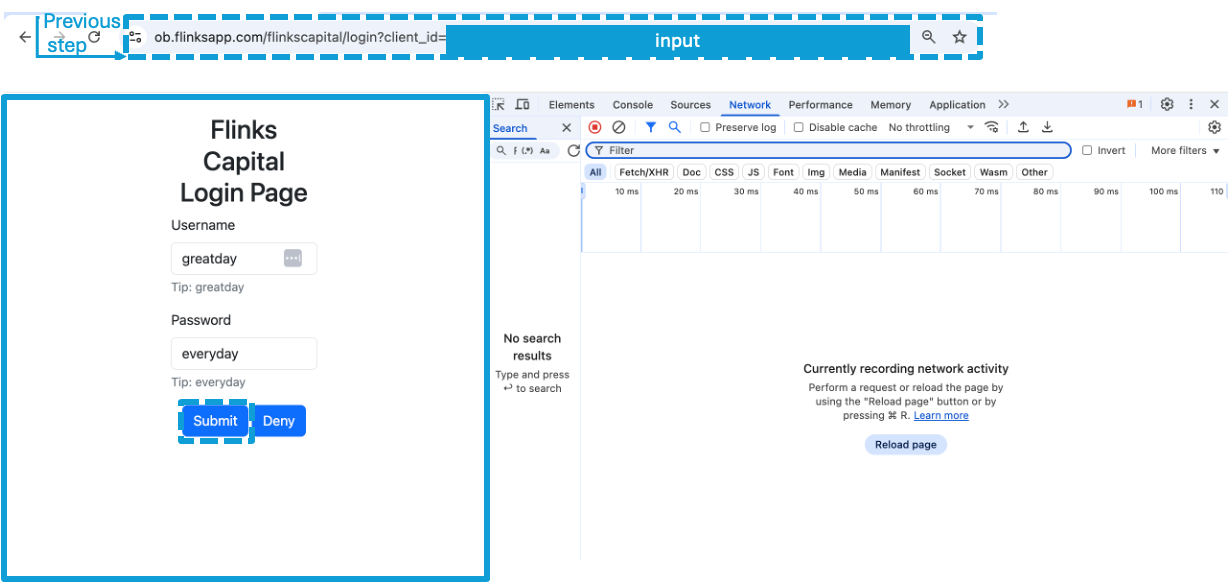
Task: Open the Learn more link
Action: (941, 415)
